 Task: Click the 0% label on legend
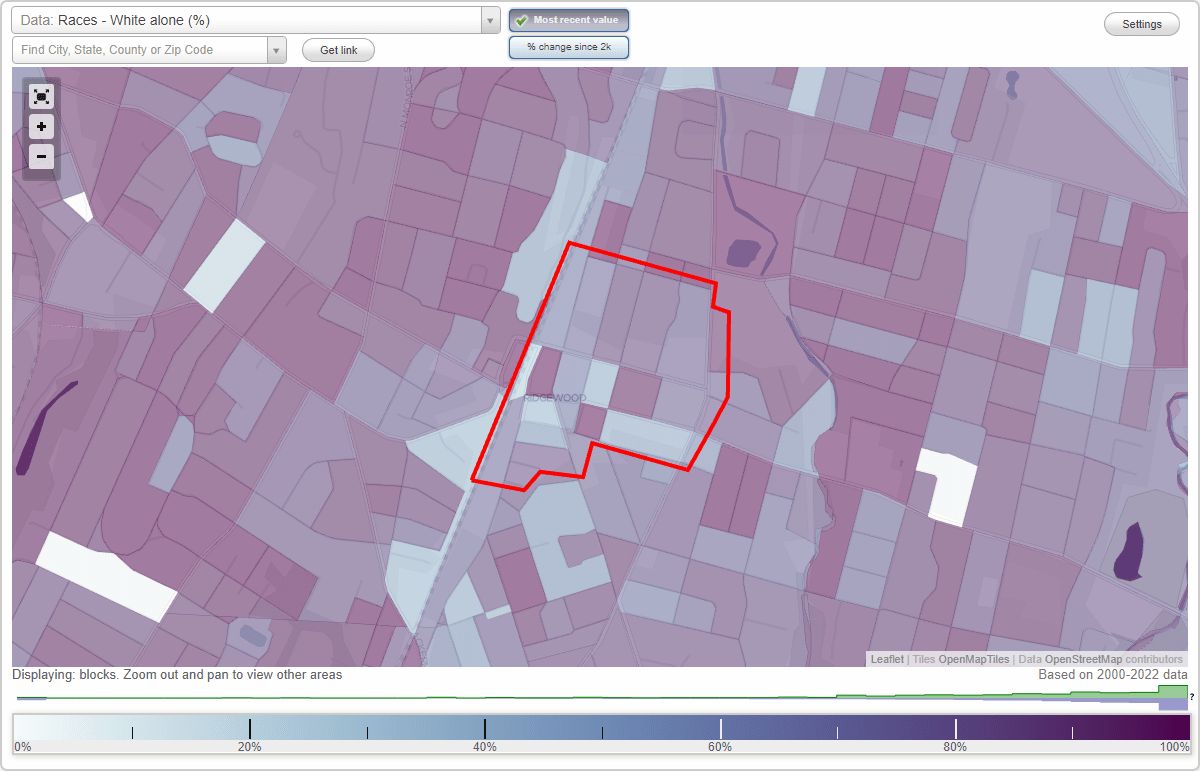click(22, 747)
